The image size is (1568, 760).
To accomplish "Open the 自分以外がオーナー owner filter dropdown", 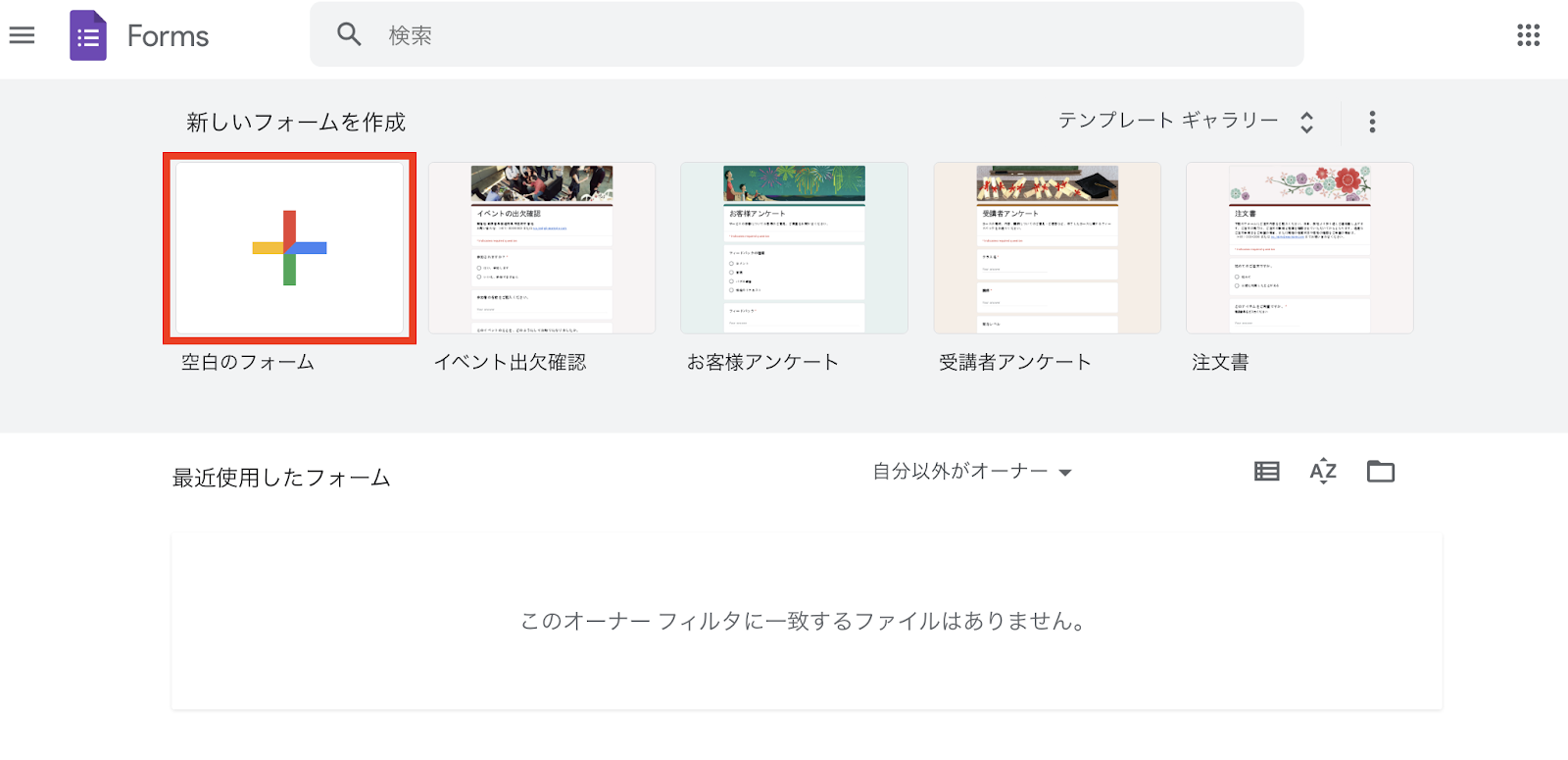I will coord(972,472).
